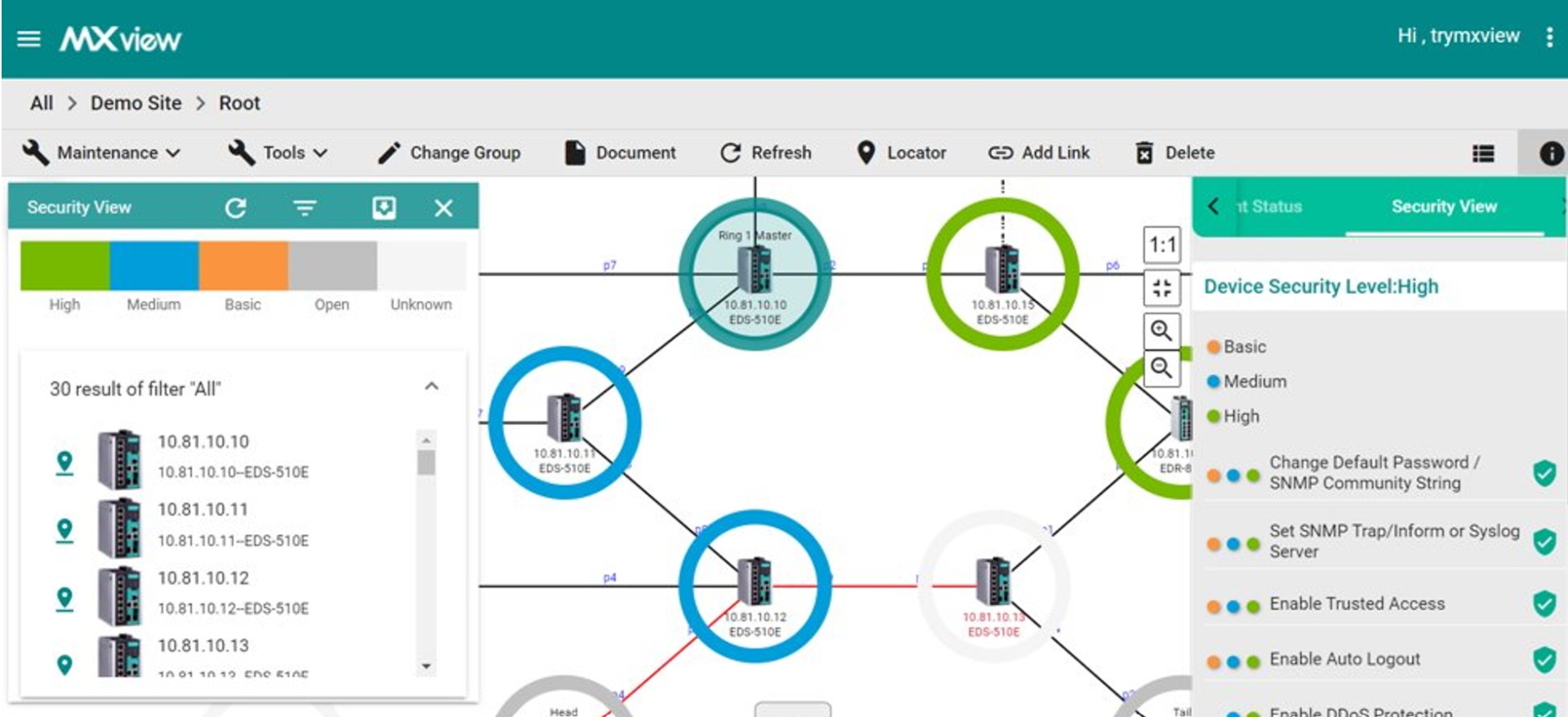Select the Ring Master device 10.81.10.10 node

[755, 274]
